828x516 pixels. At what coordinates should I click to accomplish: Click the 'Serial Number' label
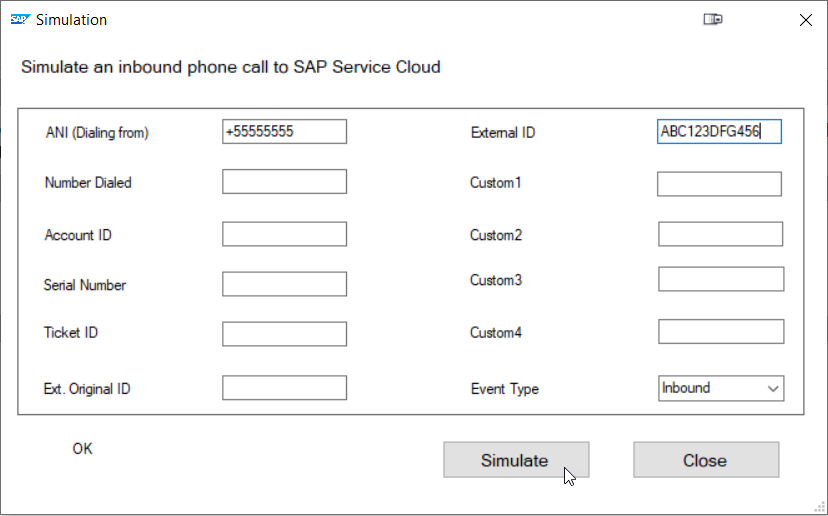85,285
